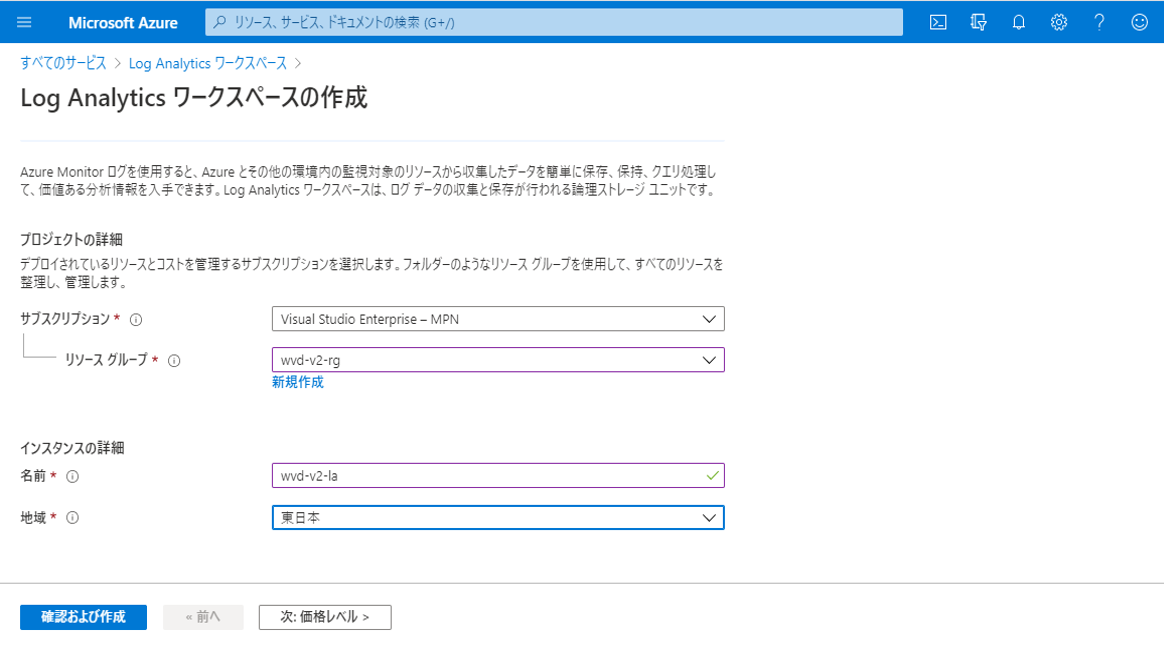Open the 地域 dropdown showing 東日本
Viewport: 1164px width, 650px height.
(499, 518)
